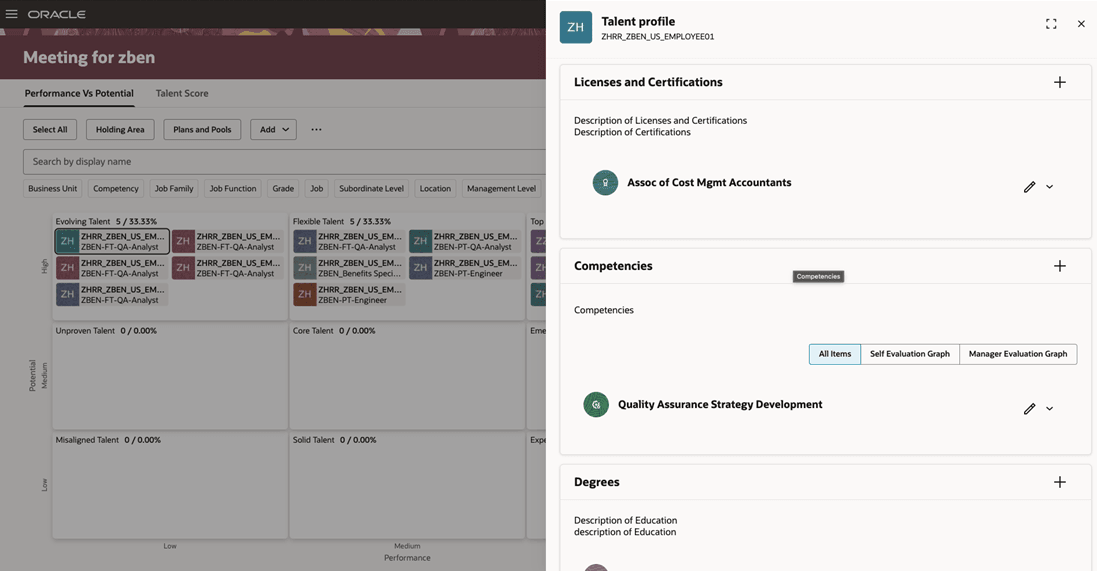Select ZBEN_Benefits Speci... card in Flexible Talent
Image resolution: width=1097 pixels, height=571 pixels.
(348, 268)
